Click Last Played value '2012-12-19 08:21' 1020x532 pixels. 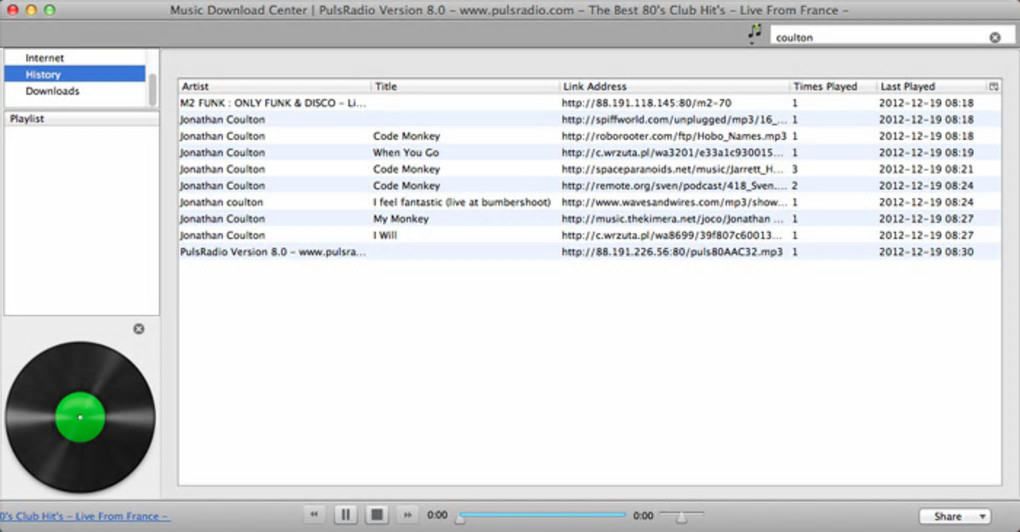(926, 169)
